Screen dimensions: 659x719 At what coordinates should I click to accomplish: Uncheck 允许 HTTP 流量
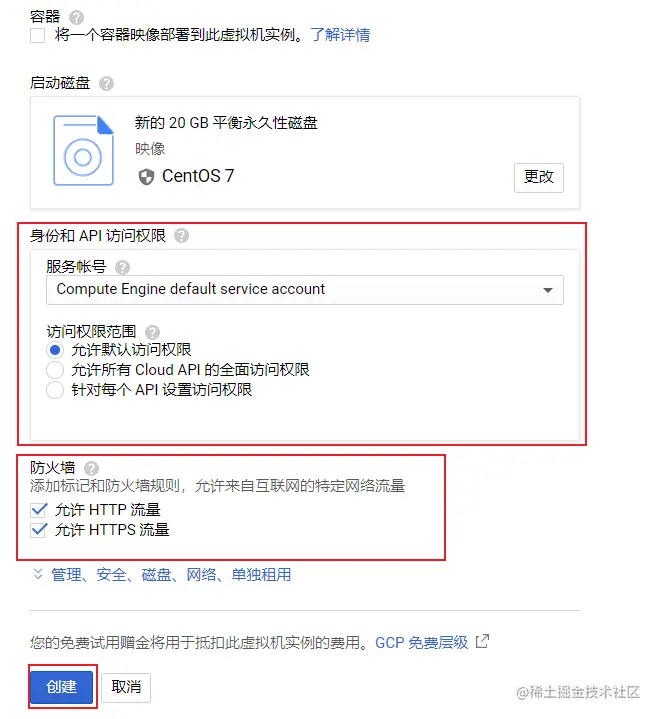coord(39,509)
